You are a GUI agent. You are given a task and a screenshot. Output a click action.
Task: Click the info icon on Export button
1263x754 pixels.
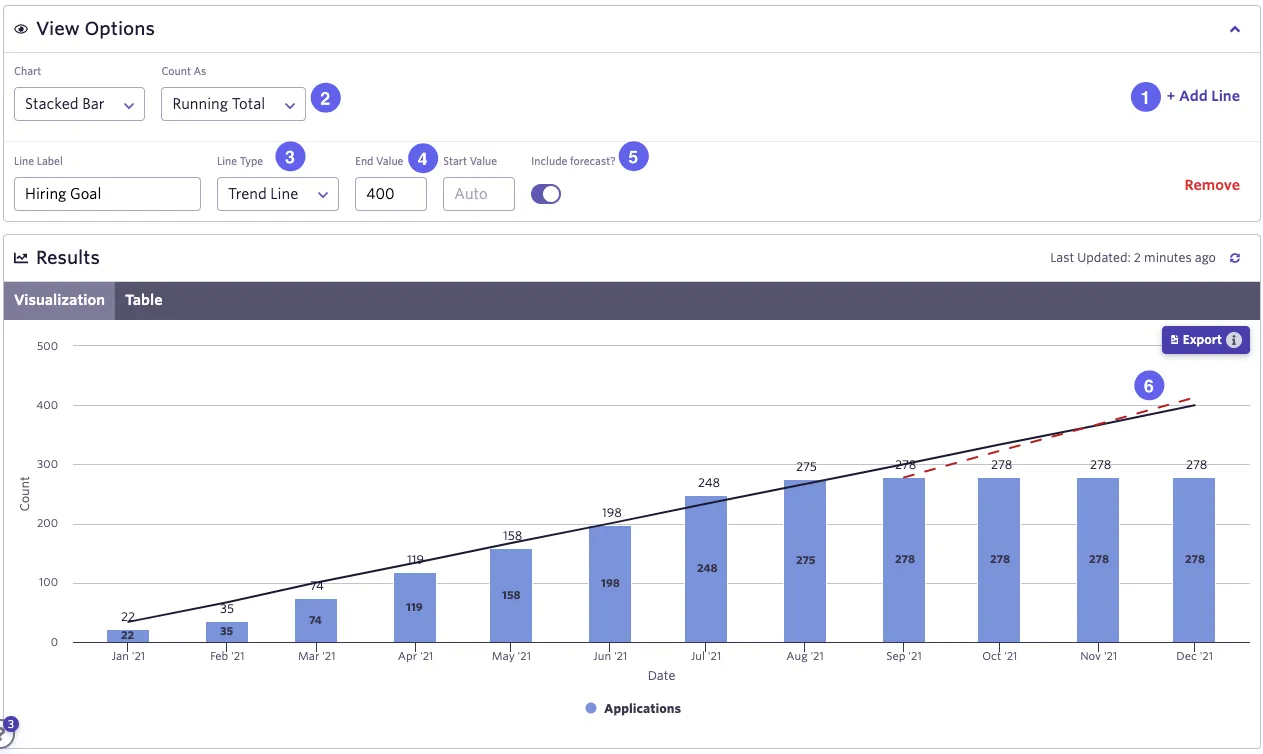(x=1234, y=340)
